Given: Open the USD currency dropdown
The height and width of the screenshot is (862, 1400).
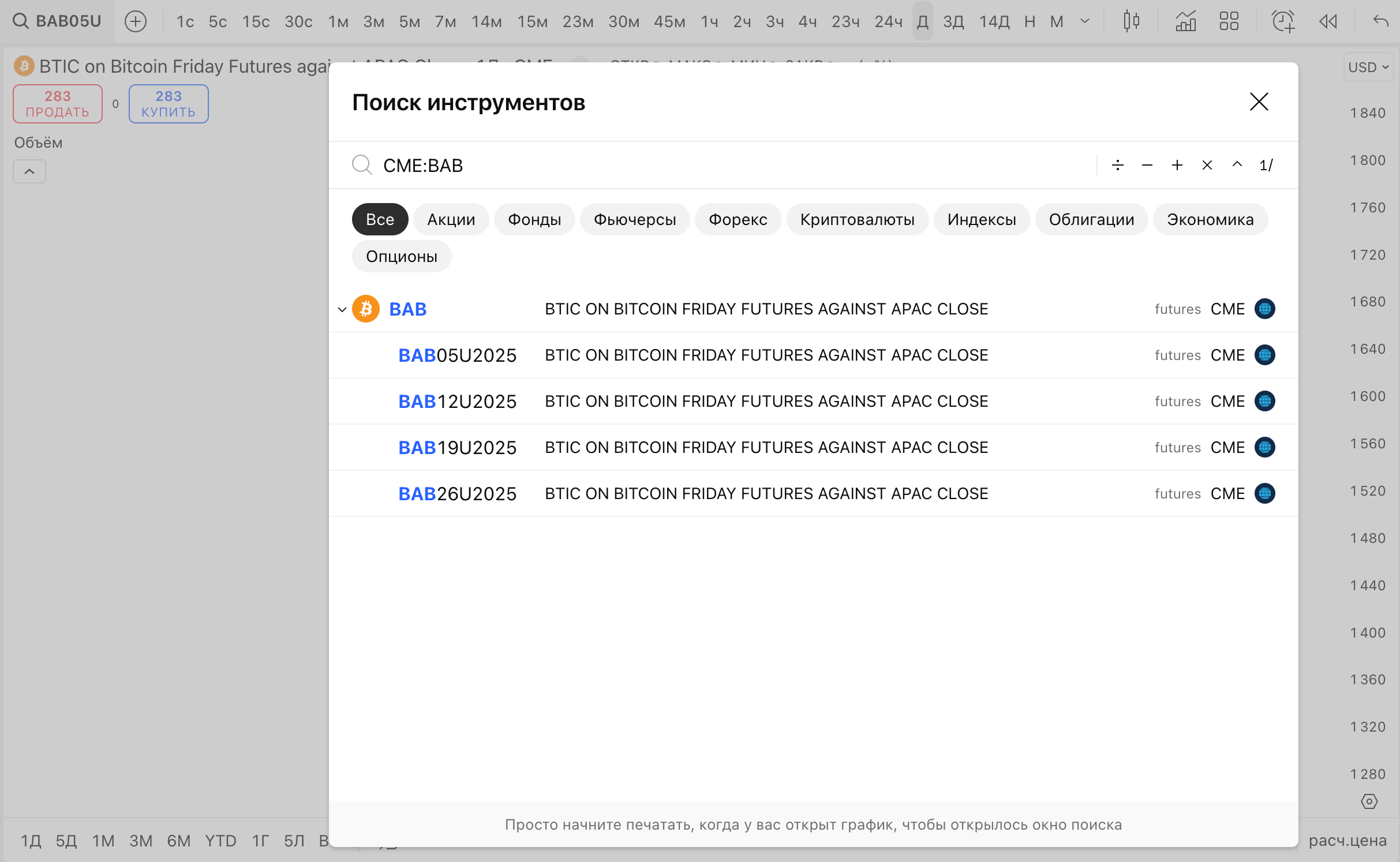Looking at the screenshot, I should point(1368,68).
